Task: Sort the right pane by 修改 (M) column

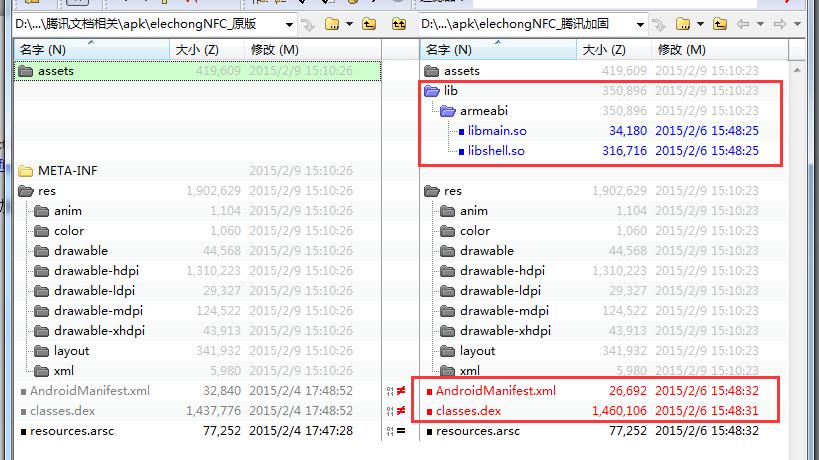Action: pos(719,50)
